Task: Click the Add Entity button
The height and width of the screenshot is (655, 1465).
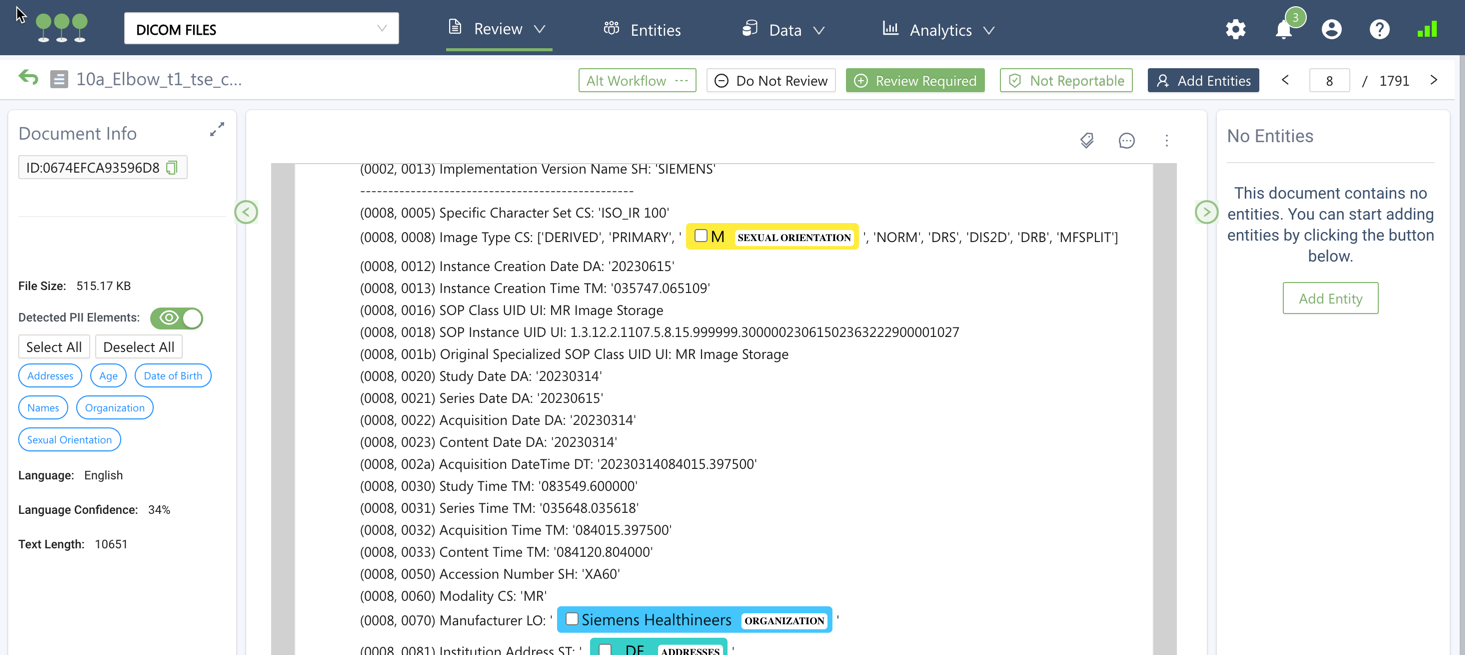Action: coord(1330,298)
